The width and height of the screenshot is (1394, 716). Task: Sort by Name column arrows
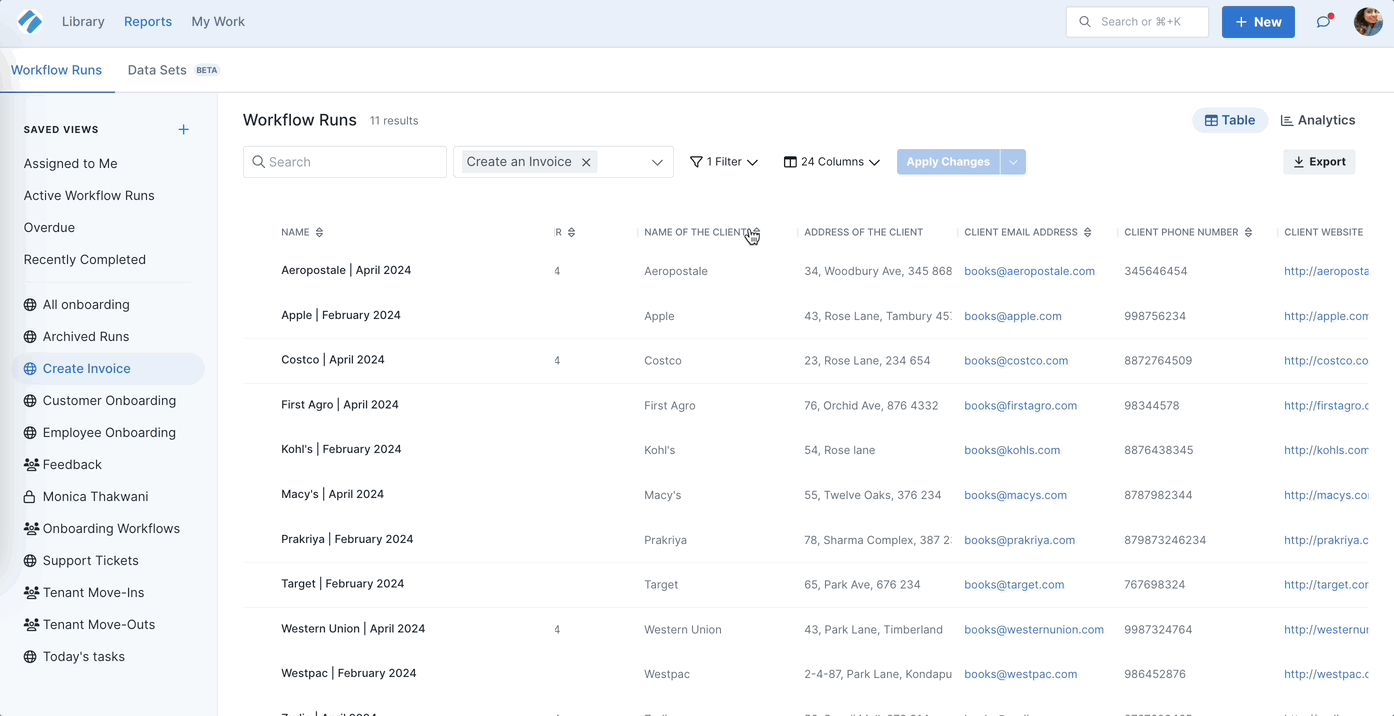[x=319, y=233]
